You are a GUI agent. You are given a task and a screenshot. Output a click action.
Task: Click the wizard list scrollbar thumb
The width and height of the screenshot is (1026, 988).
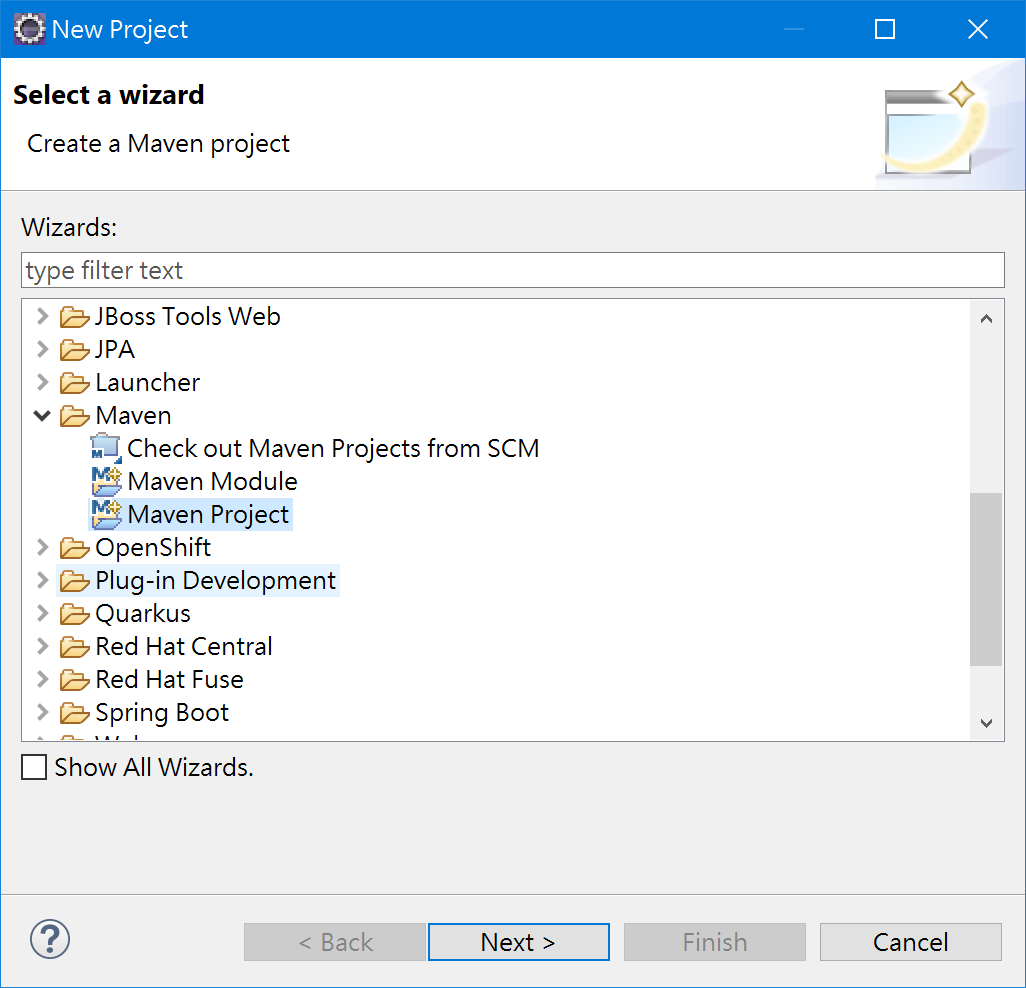coord(985,580)
